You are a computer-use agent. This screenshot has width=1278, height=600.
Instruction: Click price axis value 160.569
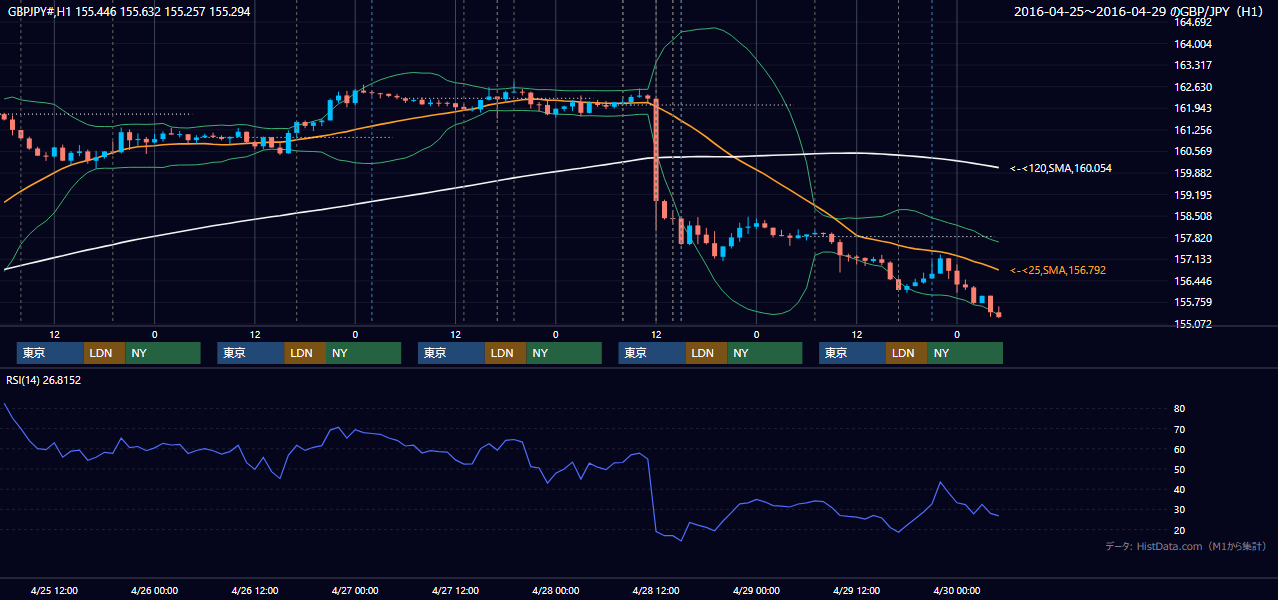tap(1193, 151)
